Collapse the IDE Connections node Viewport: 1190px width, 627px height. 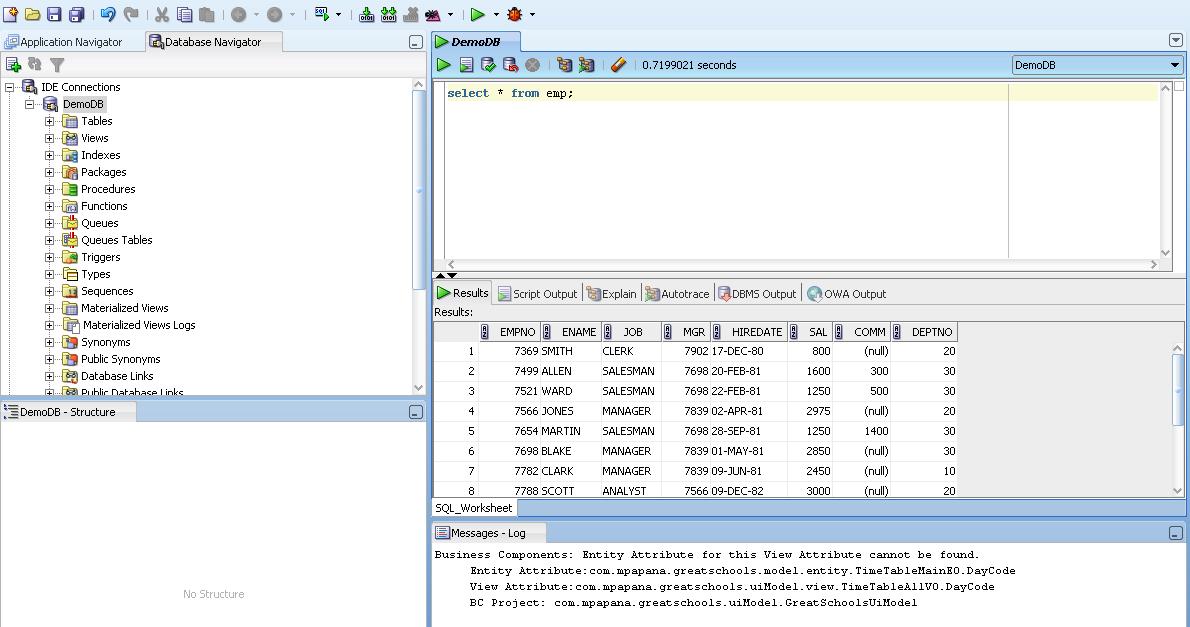10,87
